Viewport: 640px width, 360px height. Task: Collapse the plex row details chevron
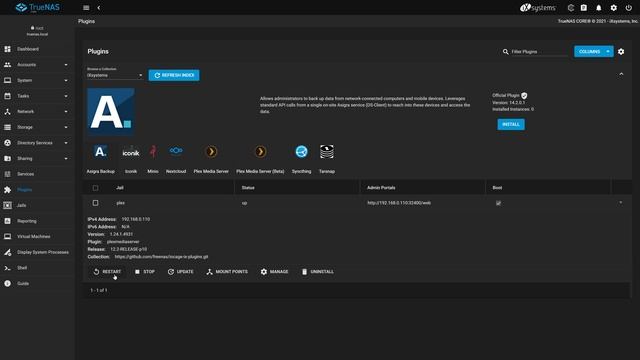pos(621,202)
